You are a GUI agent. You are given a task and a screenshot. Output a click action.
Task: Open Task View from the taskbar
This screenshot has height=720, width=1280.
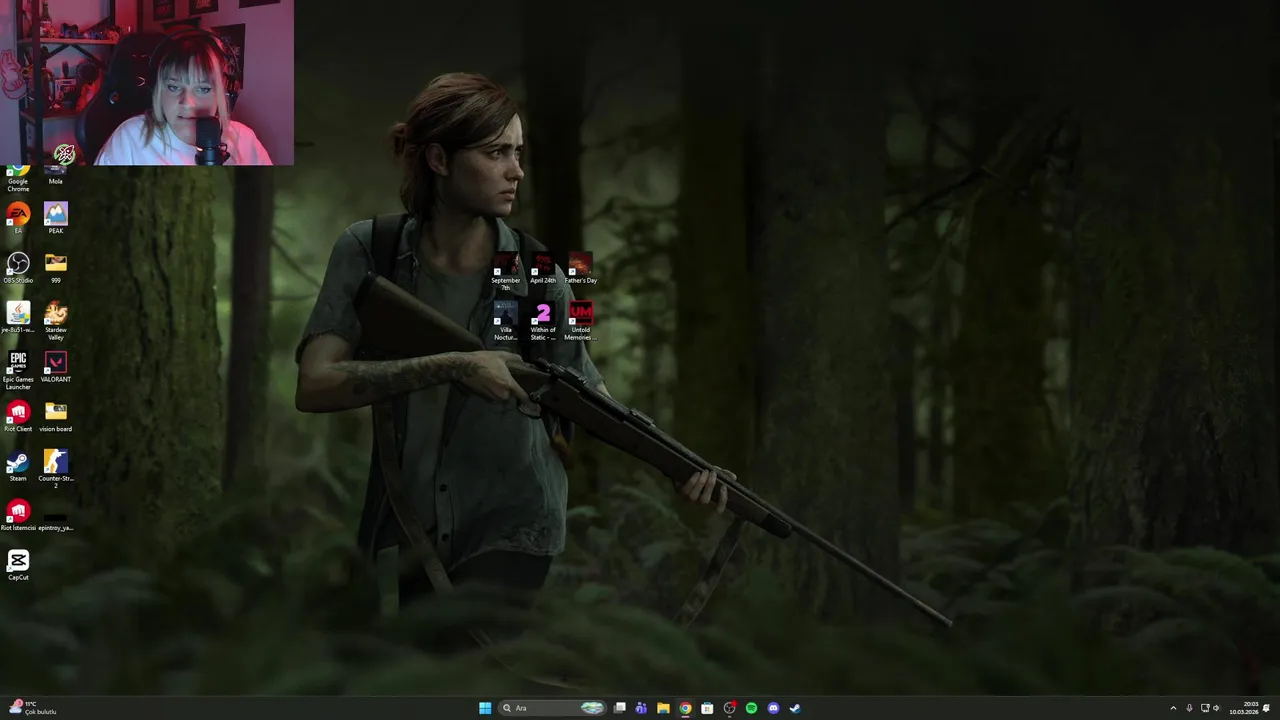pos(620,708)
